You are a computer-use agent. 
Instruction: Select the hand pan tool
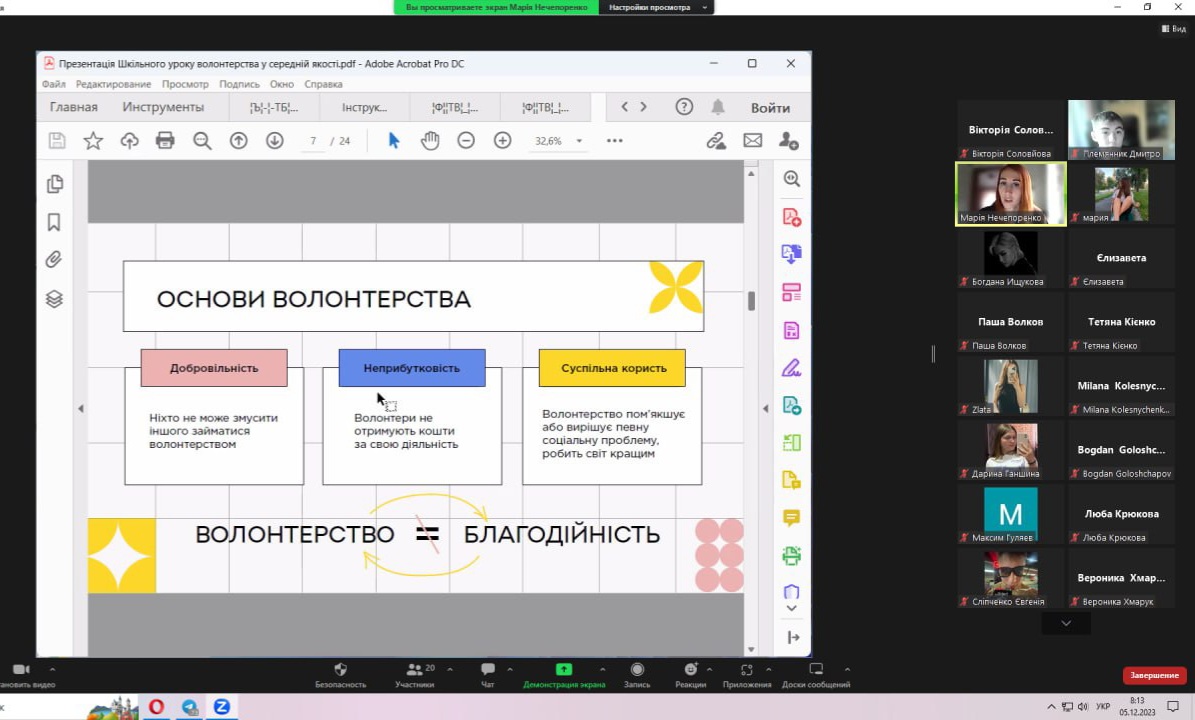click(430, 141)
